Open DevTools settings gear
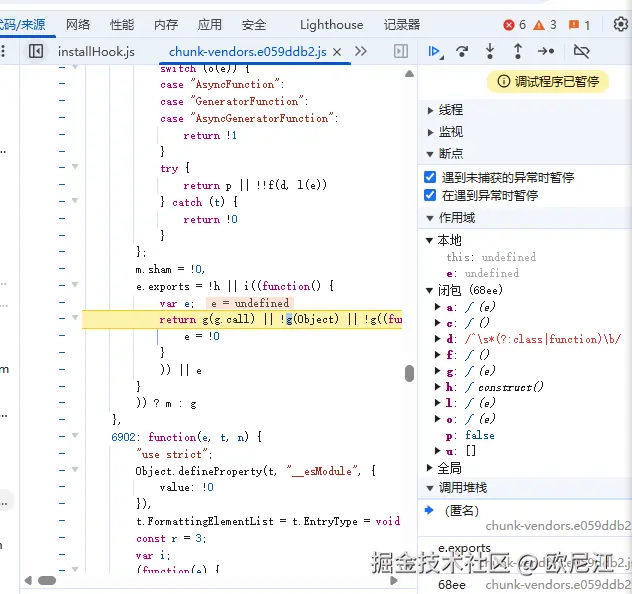The image size is (632, 594). coord(621,25)
